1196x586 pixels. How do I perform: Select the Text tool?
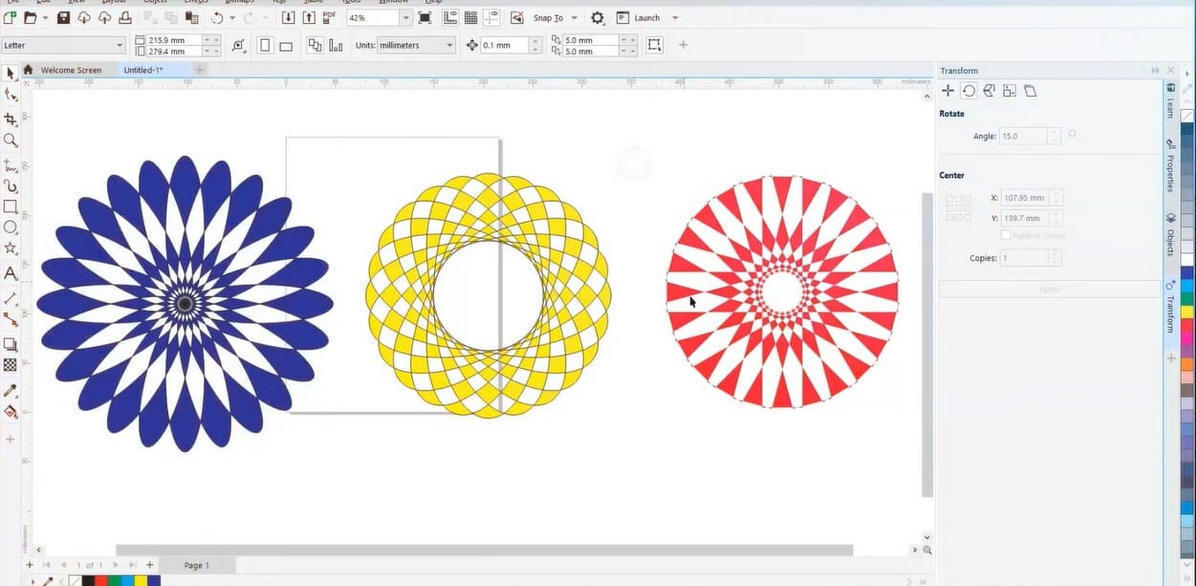[x=10, y=273]
